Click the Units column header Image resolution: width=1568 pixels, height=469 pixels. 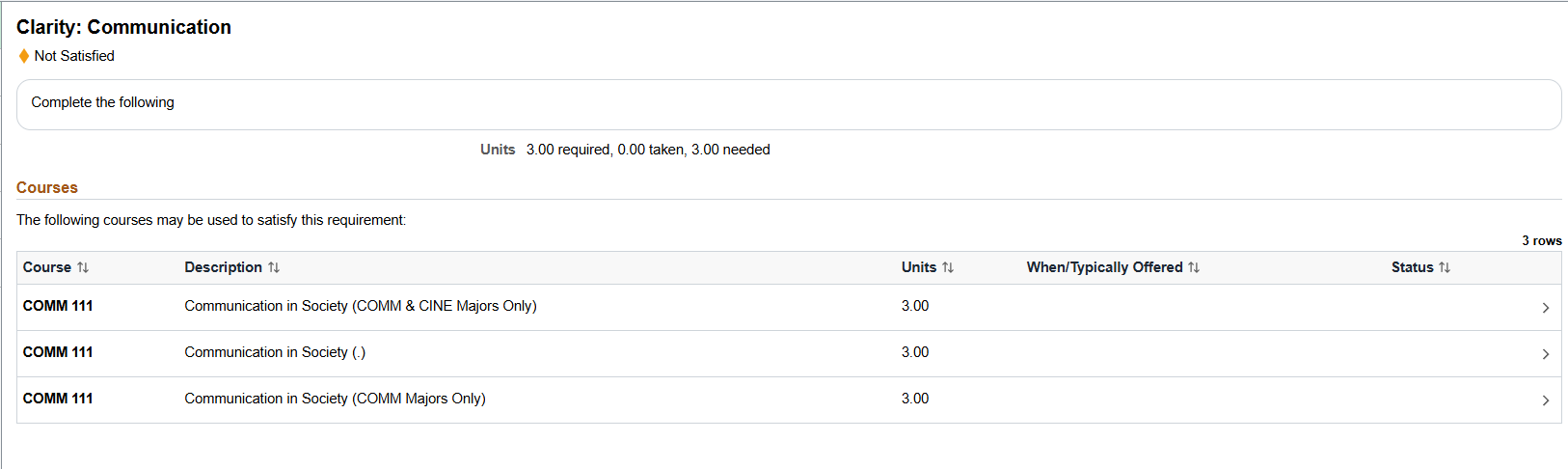click(x=919, y=267)
